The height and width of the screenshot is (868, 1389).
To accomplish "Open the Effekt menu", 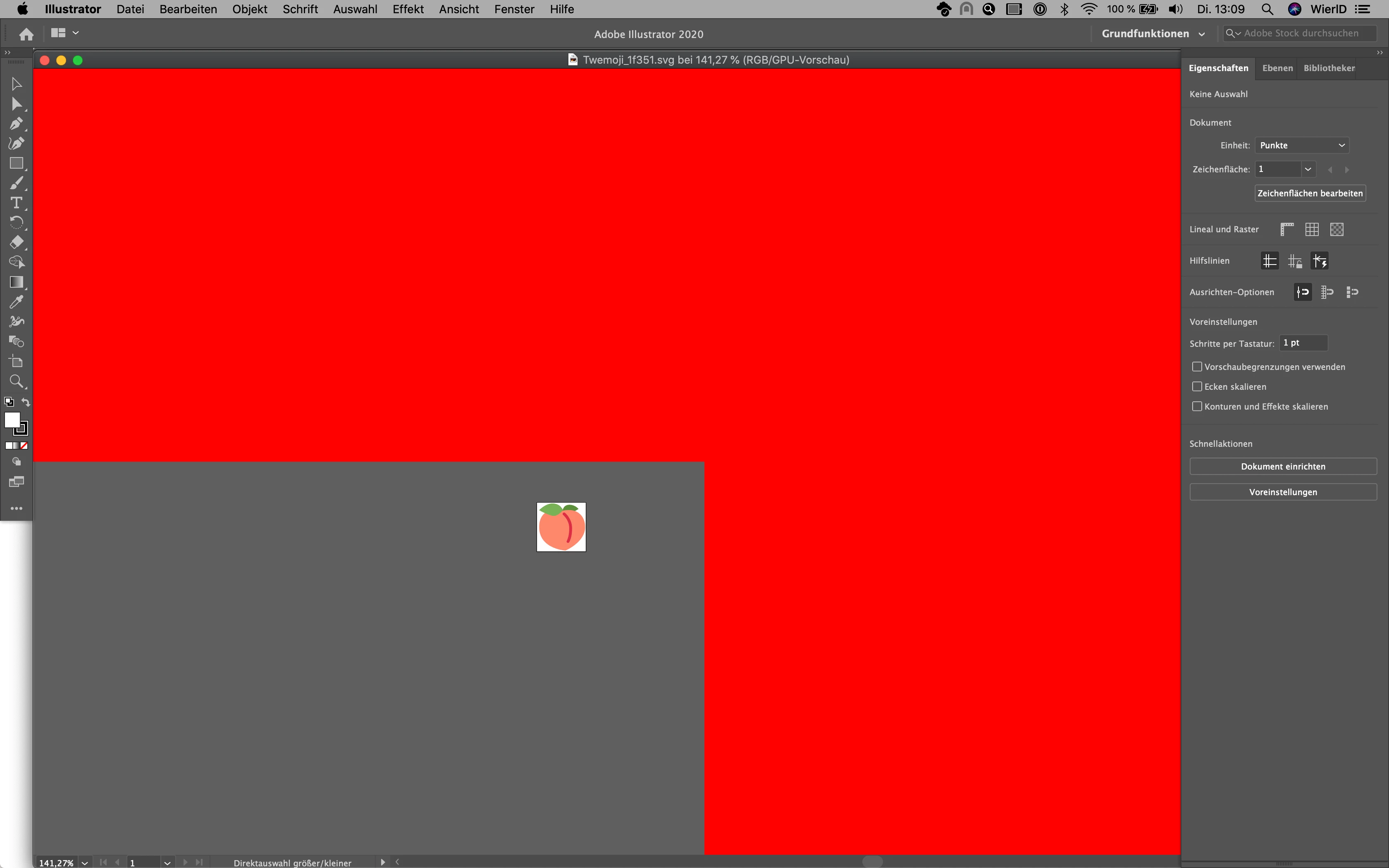I will pos(408,9).
